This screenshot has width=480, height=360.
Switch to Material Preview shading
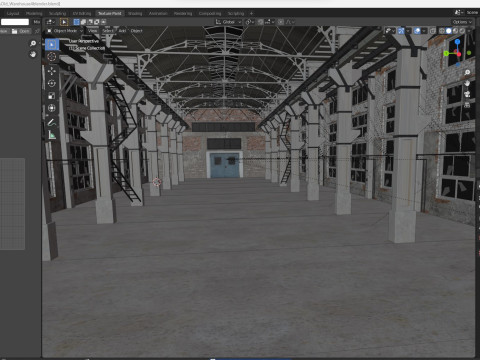click(x=456, y=31)
